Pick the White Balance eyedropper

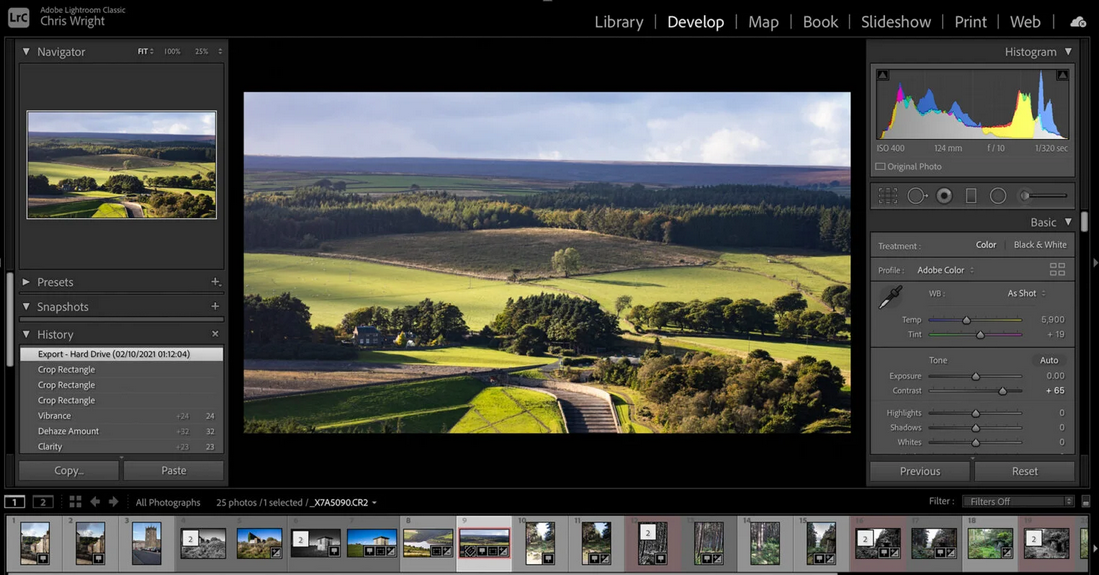pyautogui.click(x=890, y=297)
